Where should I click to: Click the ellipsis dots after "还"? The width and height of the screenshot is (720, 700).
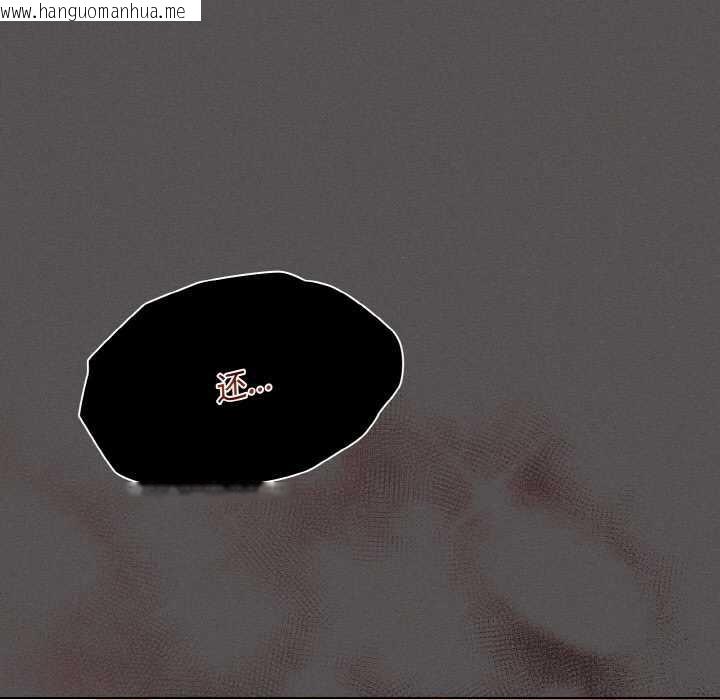(x=259, y=390)
